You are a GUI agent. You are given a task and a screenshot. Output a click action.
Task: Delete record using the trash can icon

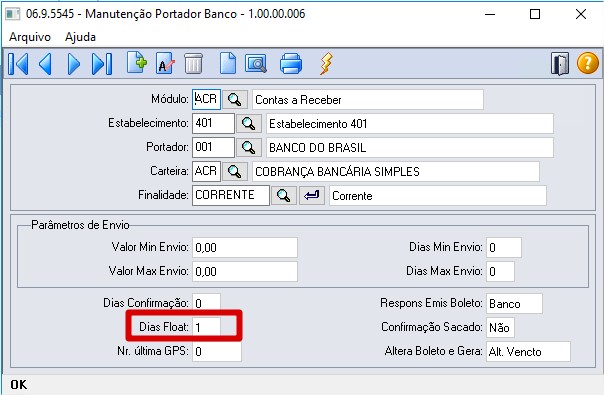193,64
